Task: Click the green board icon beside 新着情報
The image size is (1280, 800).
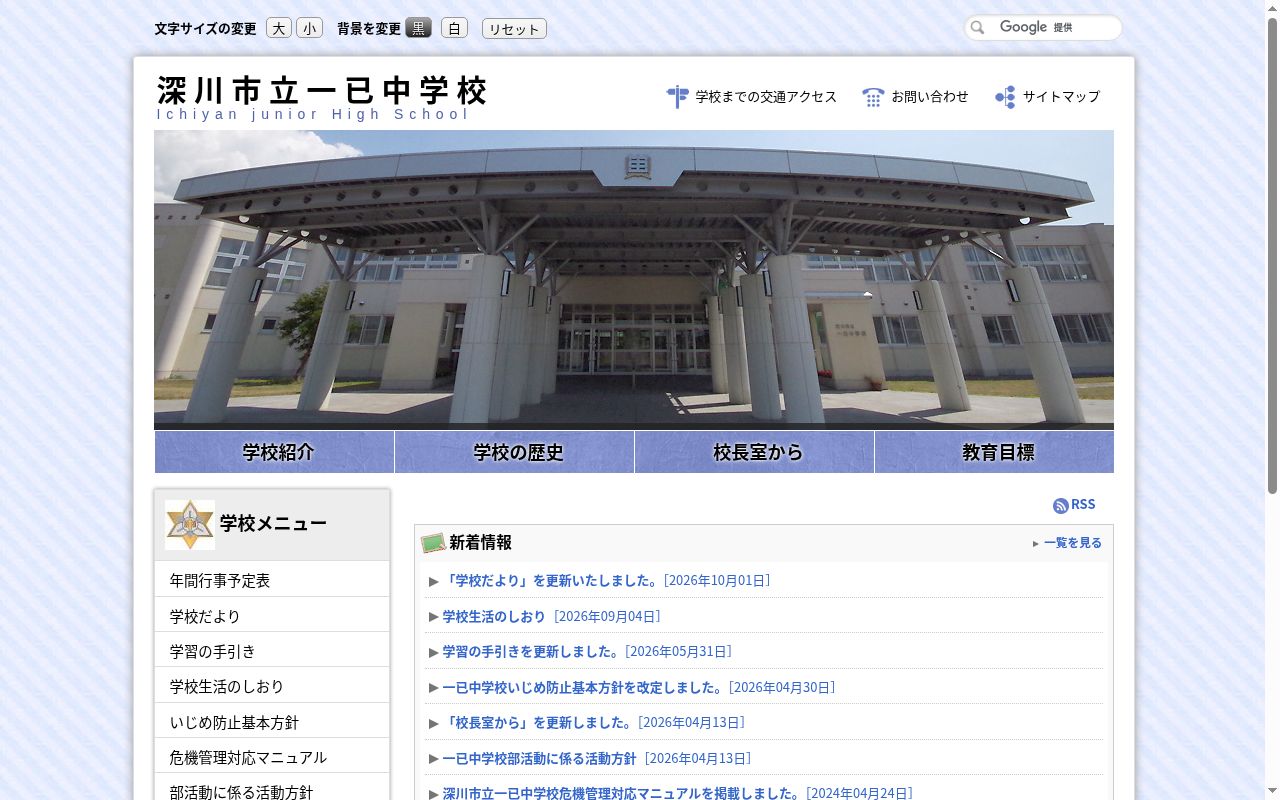Action: pos(433,543)
